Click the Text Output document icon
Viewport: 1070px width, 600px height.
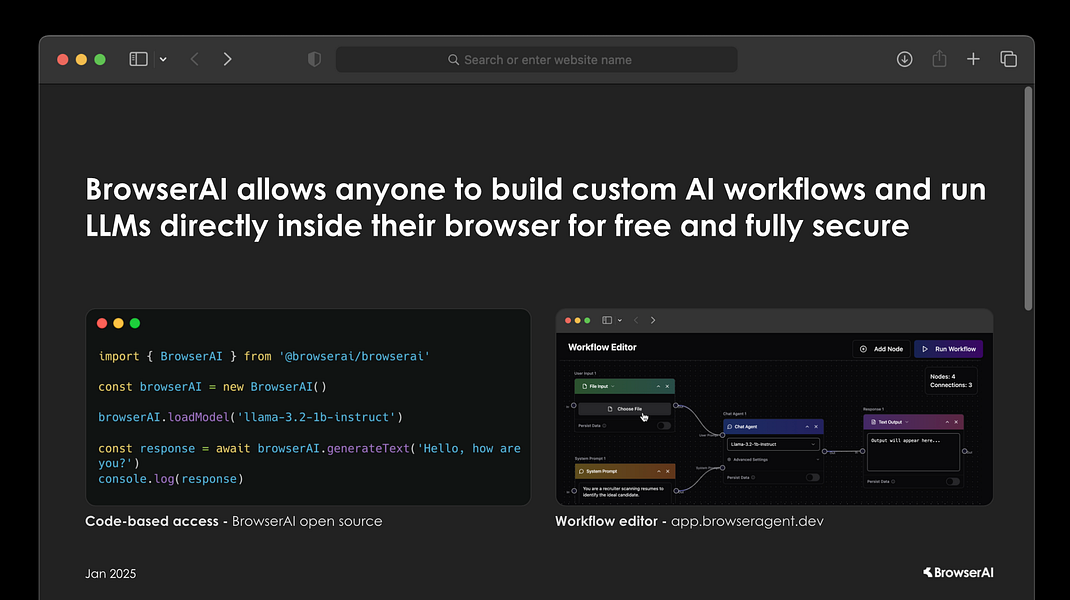click(x=875, y=422)
